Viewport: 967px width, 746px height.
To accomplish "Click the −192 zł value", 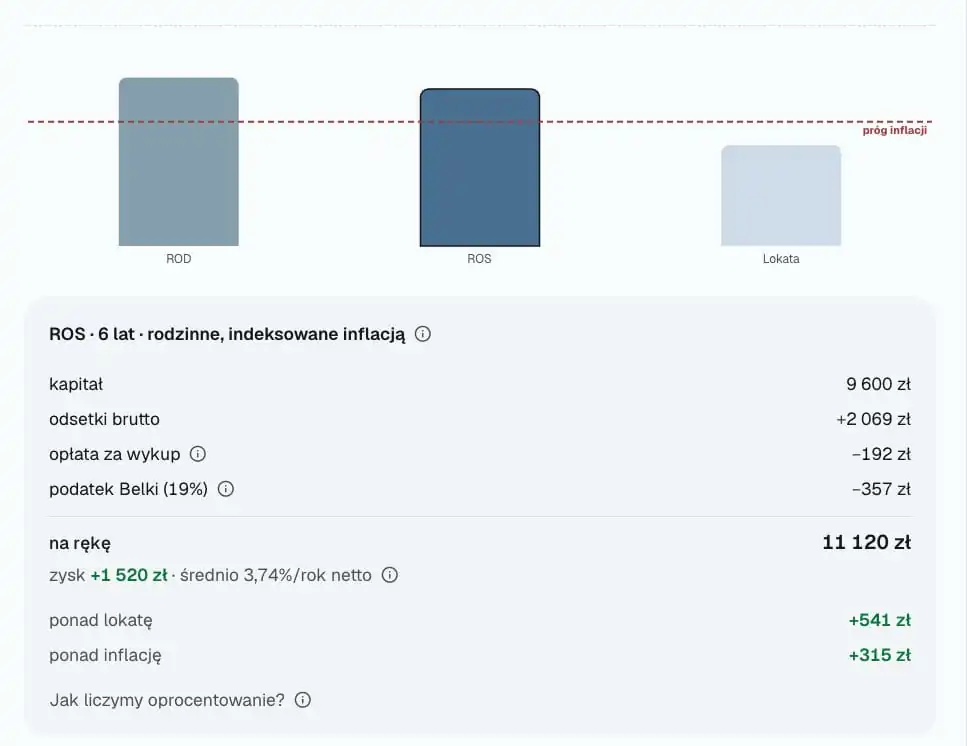I will click(x=881, y=454).
